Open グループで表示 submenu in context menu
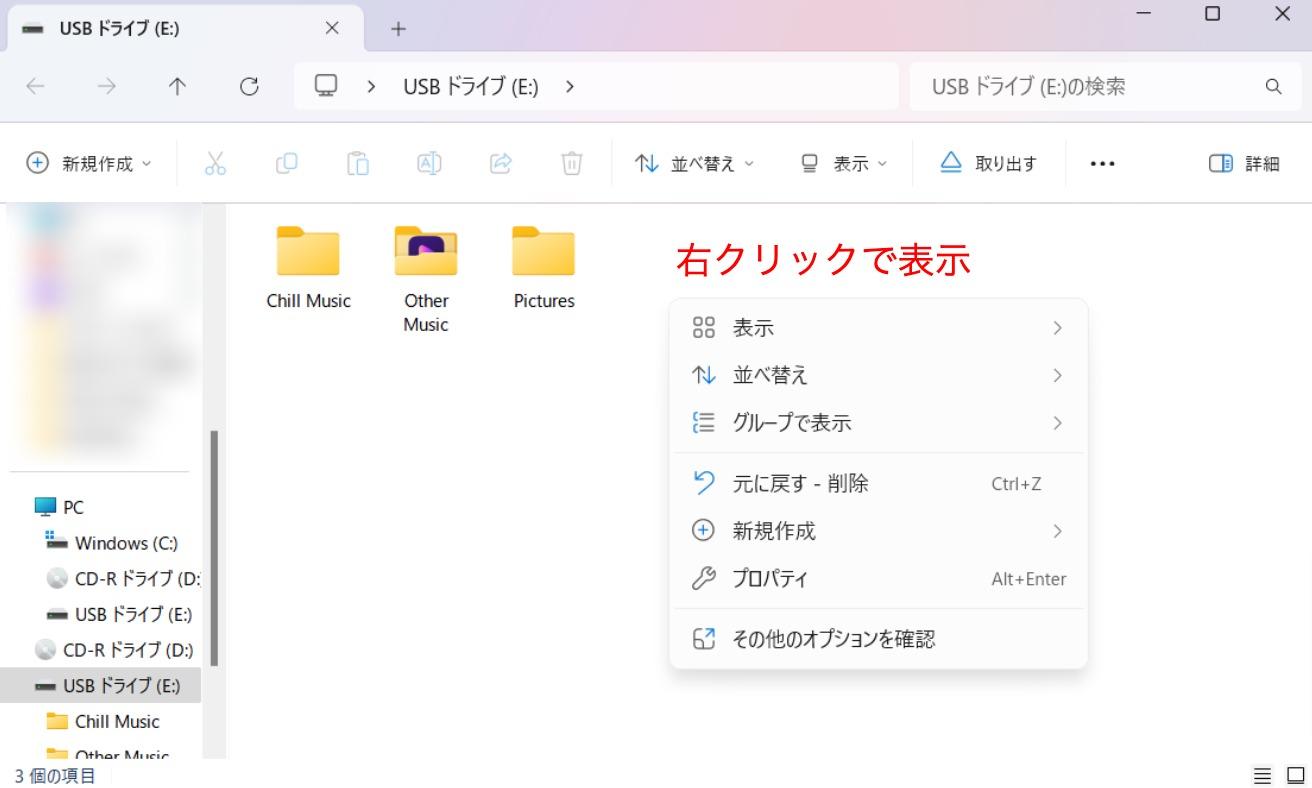Screen dimensions: 1312x788 click(x=878, y=423)
